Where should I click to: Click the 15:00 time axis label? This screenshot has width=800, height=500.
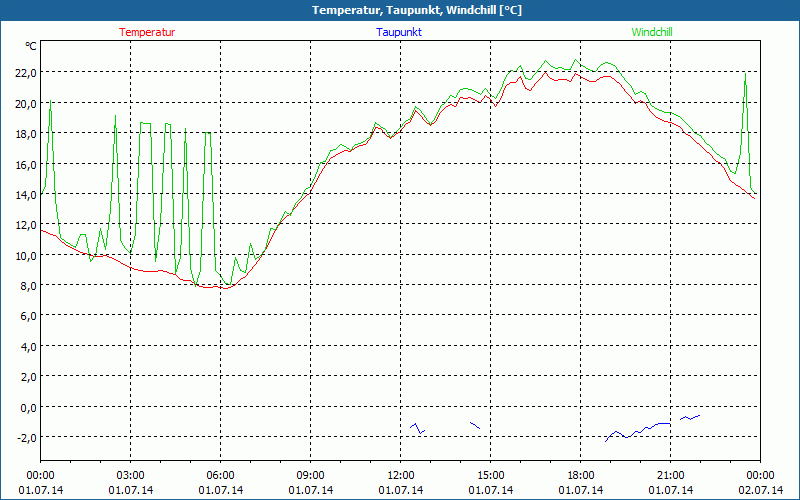pos(490,476)
